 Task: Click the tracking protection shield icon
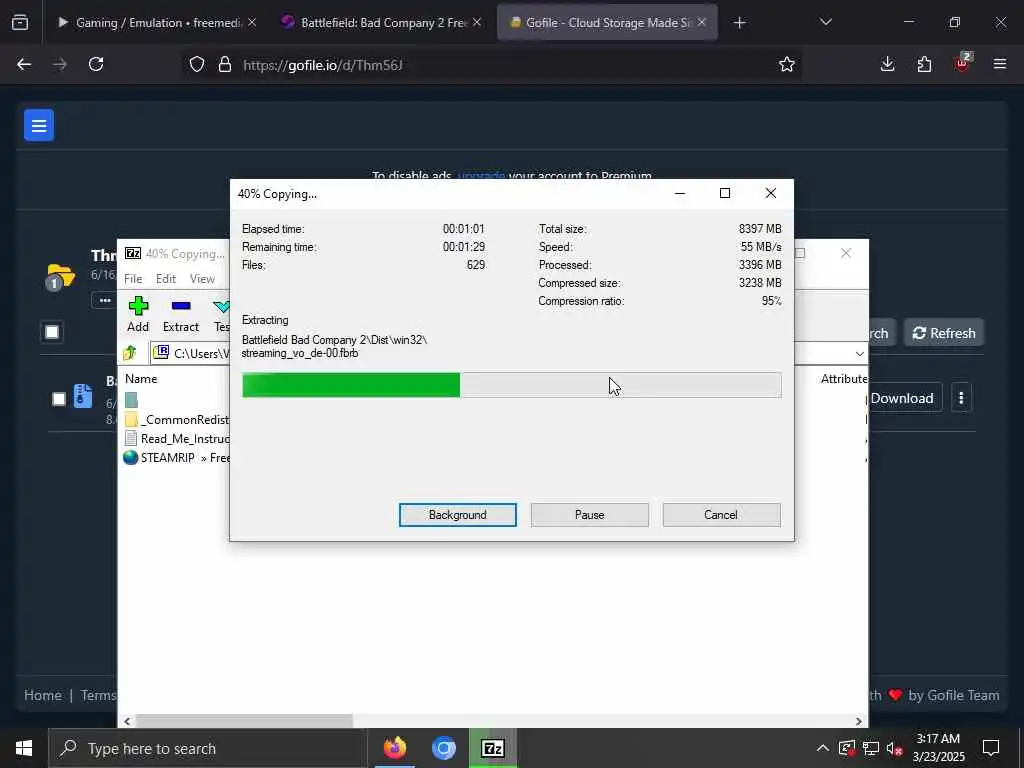197,65
